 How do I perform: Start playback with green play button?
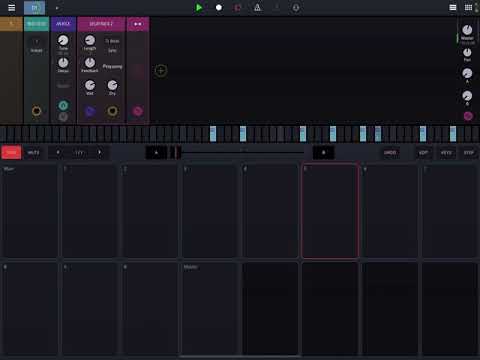(199, 7)
